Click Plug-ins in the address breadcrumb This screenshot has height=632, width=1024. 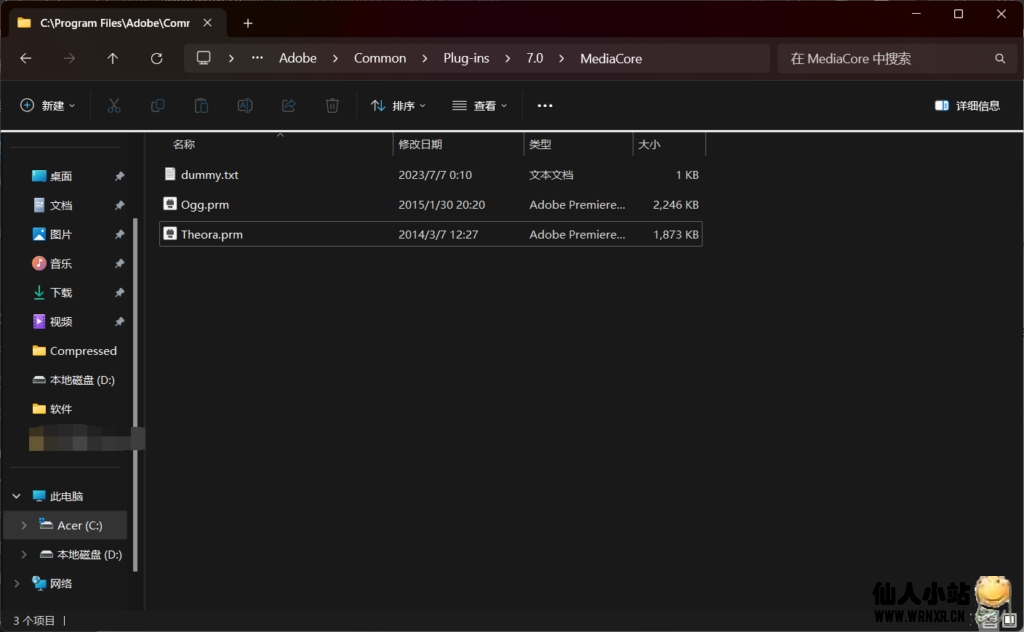click(x=466, y=58)
